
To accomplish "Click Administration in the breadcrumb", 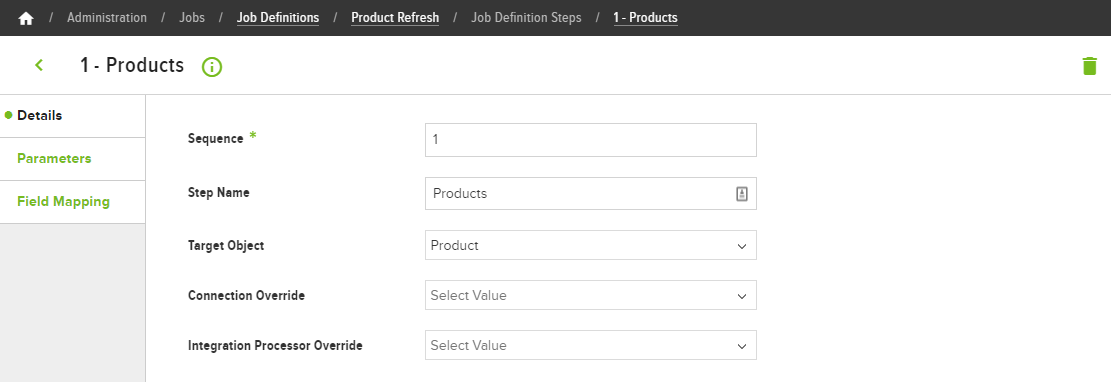I will pyautogui.click(x=107, y=18).
